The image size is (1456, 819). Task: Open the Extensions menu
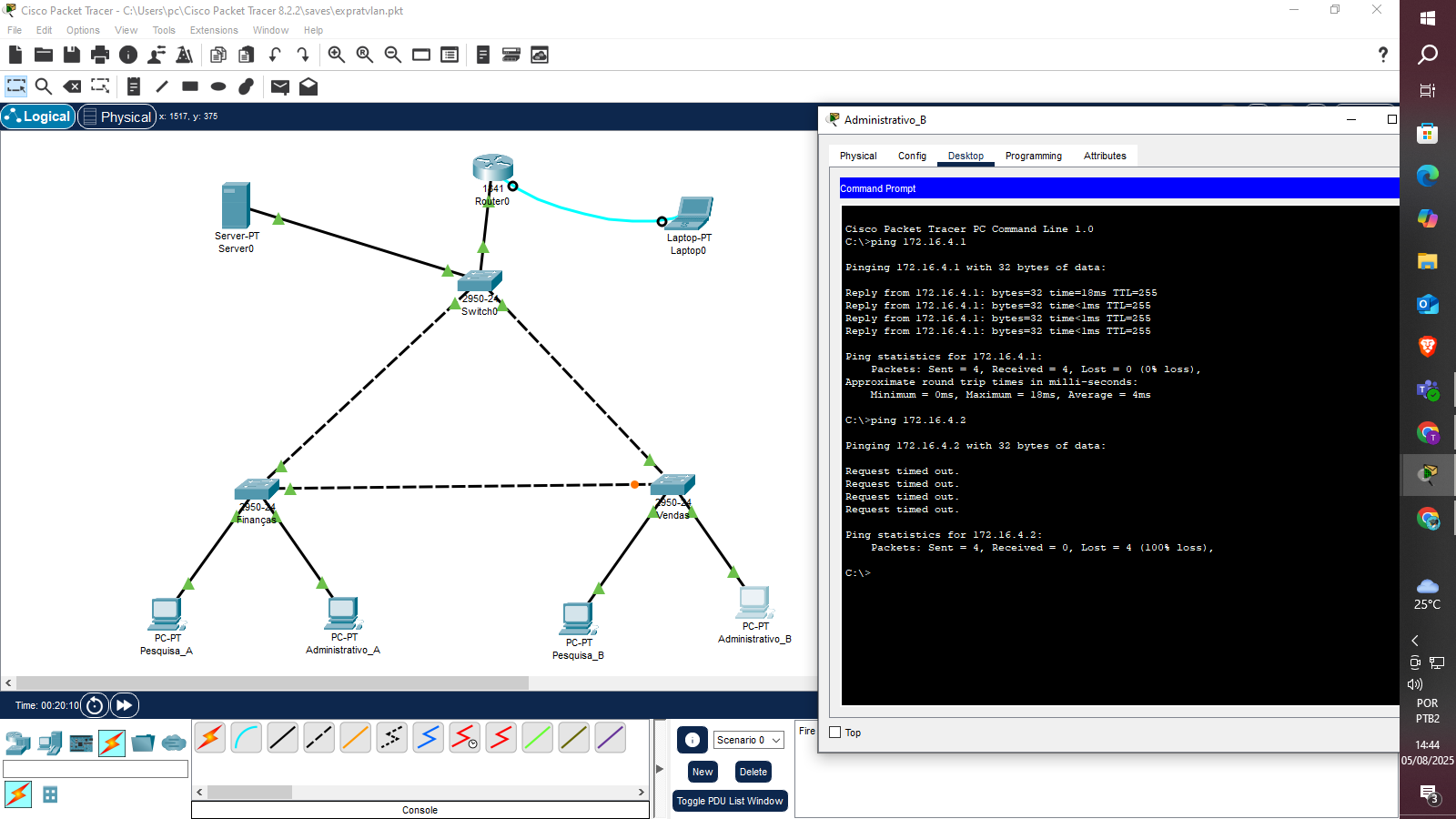(x=214, y=30)
